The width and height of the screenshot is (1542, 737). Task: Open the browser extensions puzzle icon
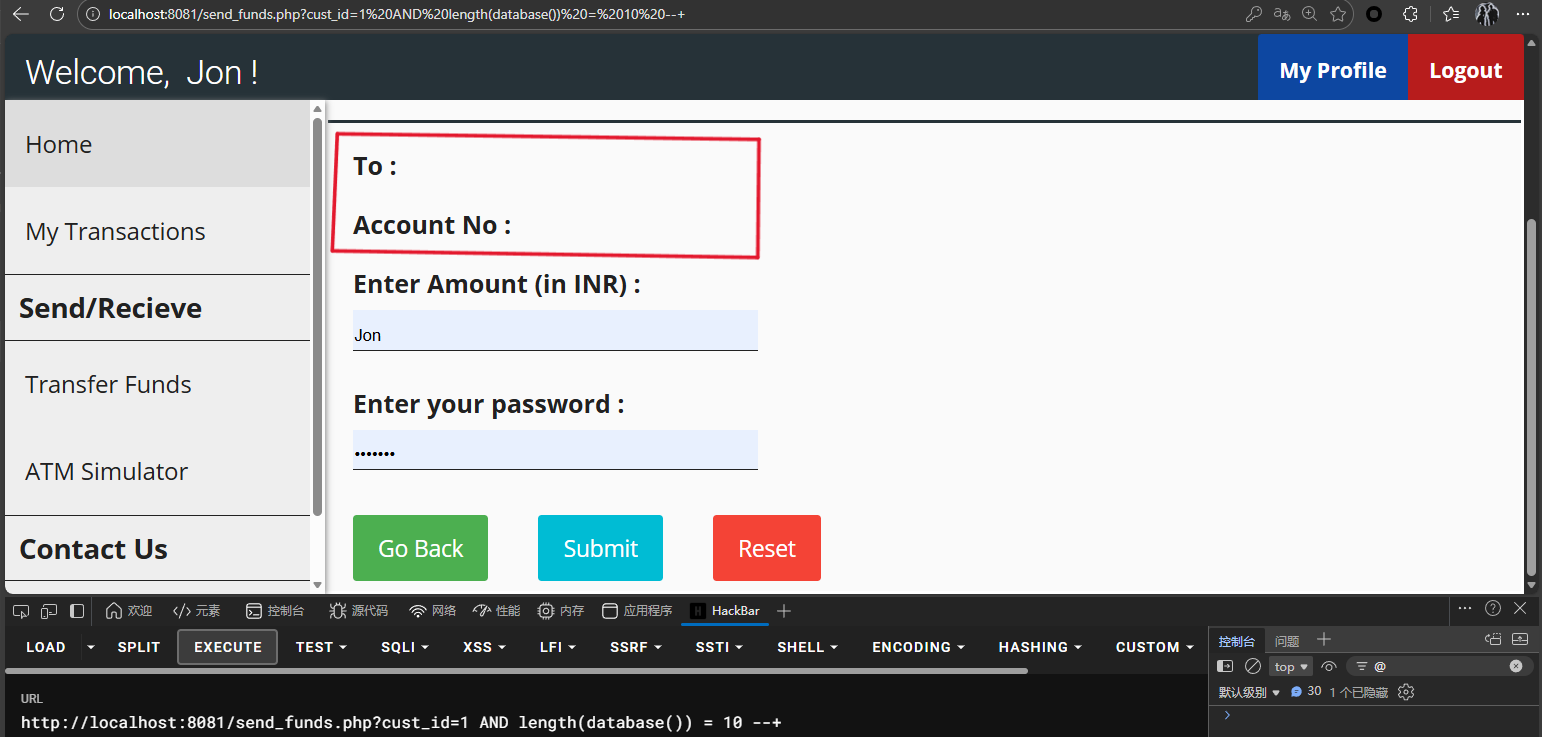[x=1410, y=14]
